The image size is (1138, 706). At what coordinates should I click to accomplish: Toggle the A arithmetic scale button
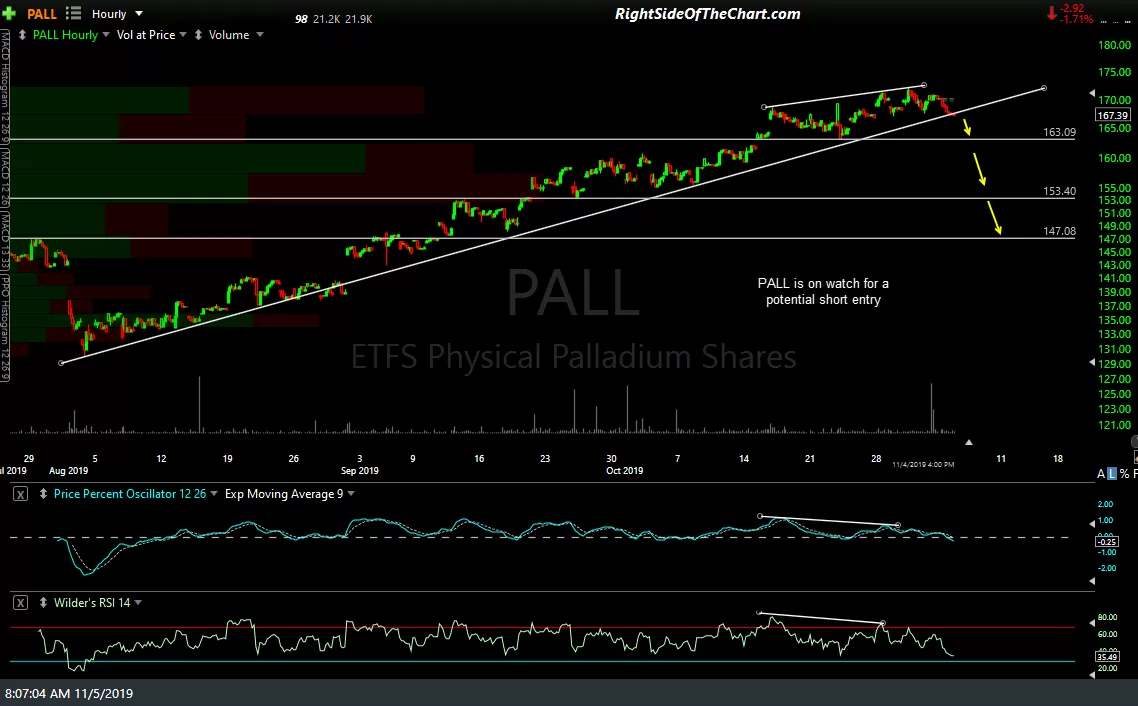point(1101,474)
